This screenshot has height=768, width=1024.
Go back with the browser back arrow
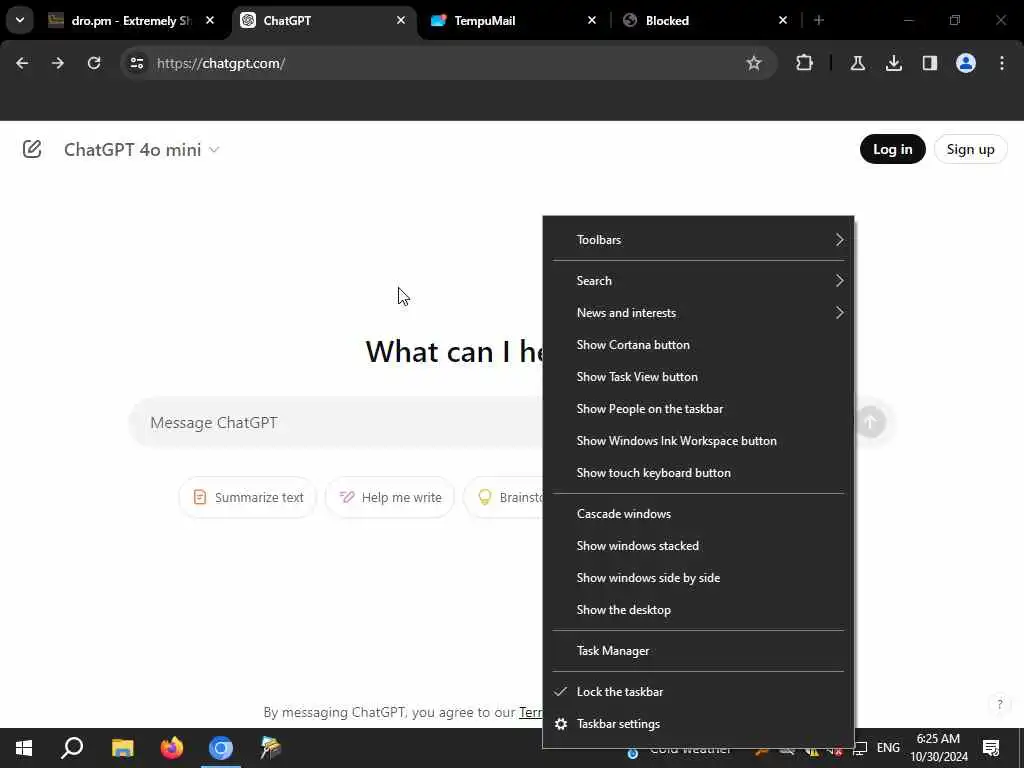[22, 63]
